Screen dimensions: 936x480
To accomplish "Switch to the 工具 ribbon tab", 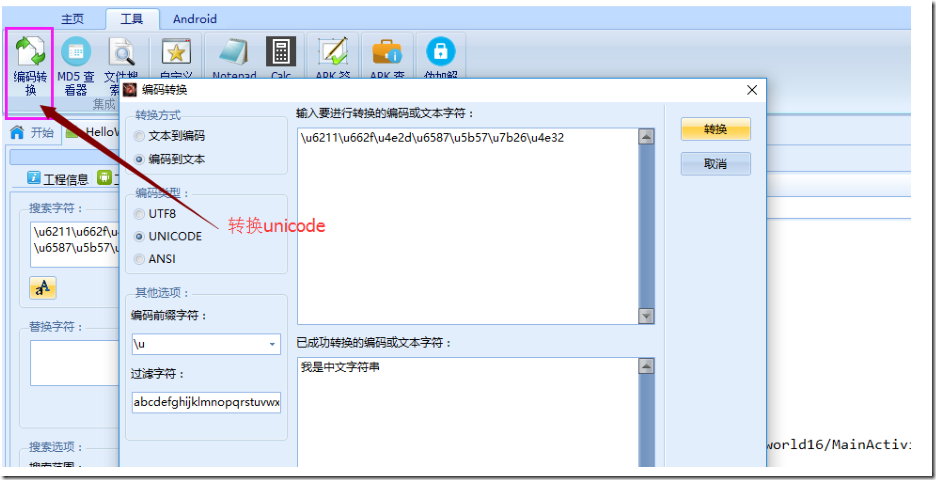I will (132, 19).
